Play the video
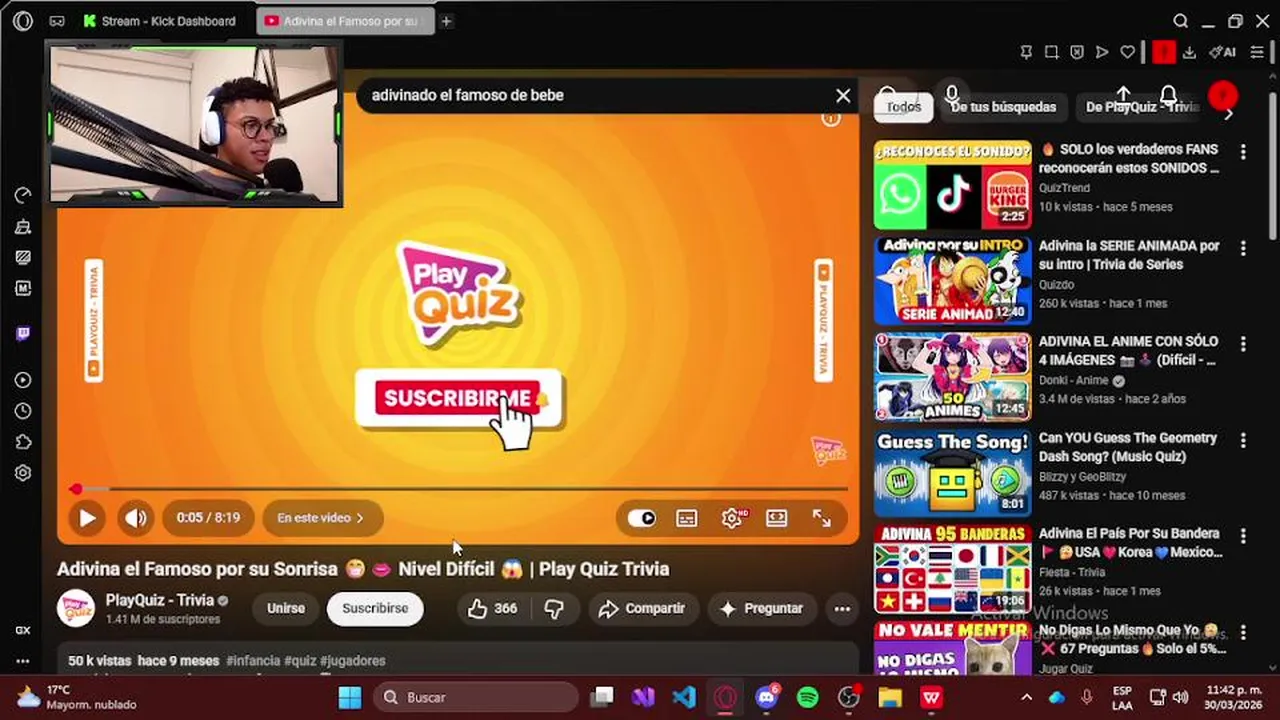 click(87, 518)
